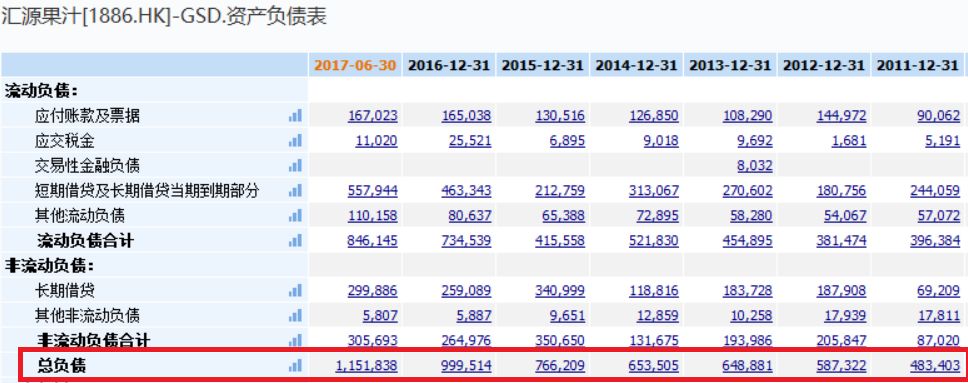Select the 2011-12-31 column header
This screenshot has width=968, height=383.
pos(917,65)
